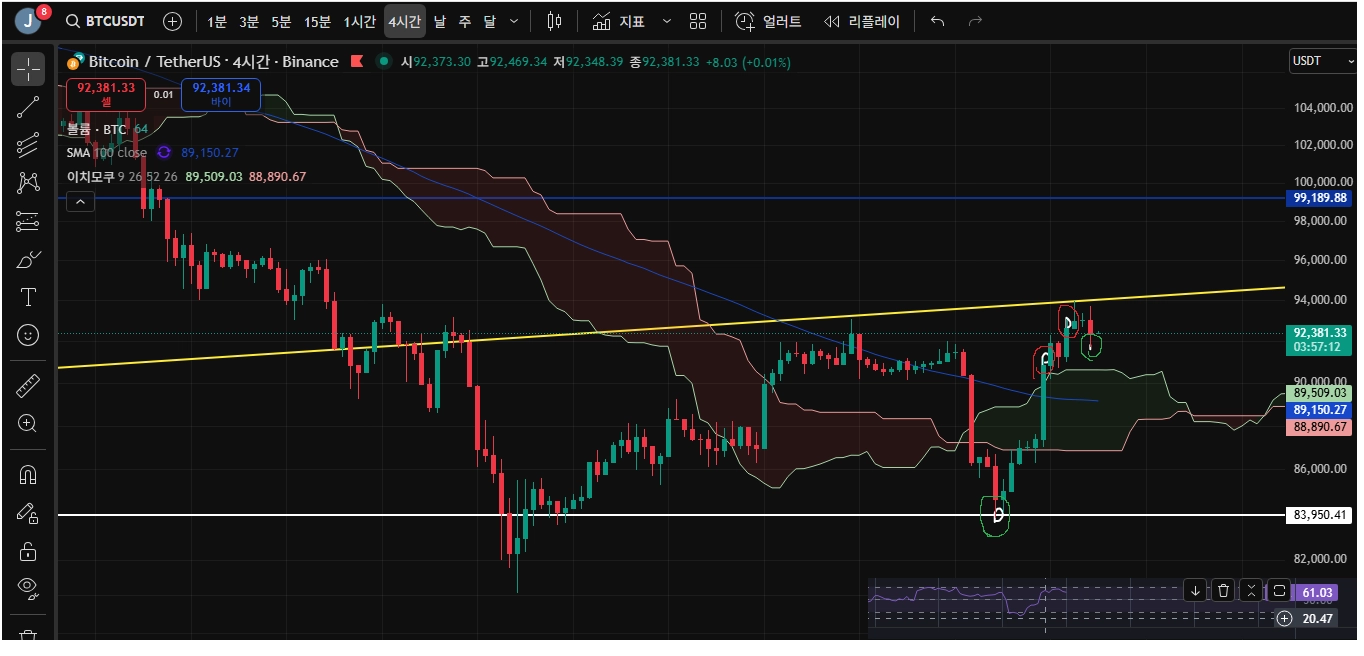
Task: Select the trend line drawing tool
Action: pyautogui.click(x=28, y=108)
